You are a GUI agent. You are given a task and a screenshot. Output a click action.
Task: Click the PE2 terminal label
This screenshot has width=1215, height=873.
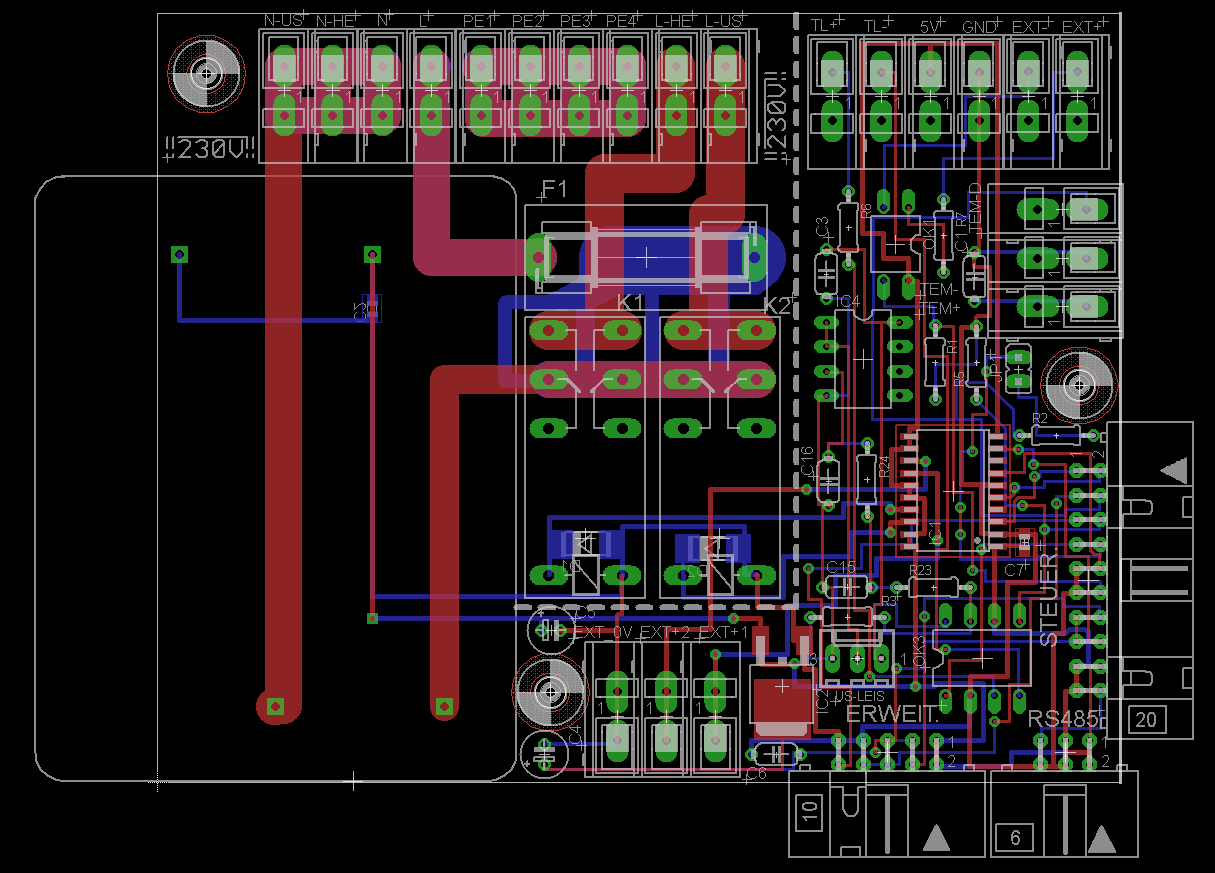point(528,20)
